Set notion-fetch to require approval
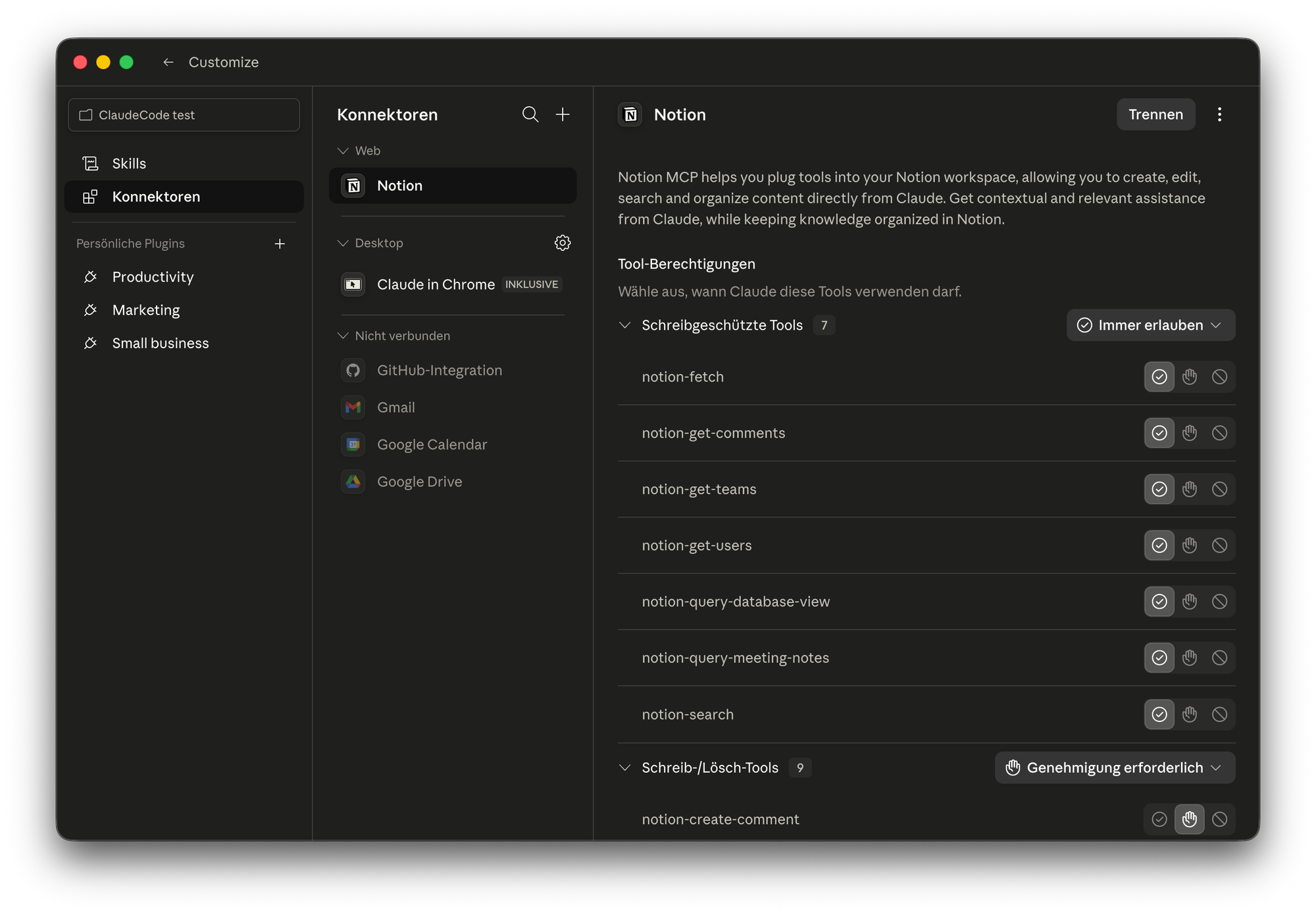 tap(1190, 377)
